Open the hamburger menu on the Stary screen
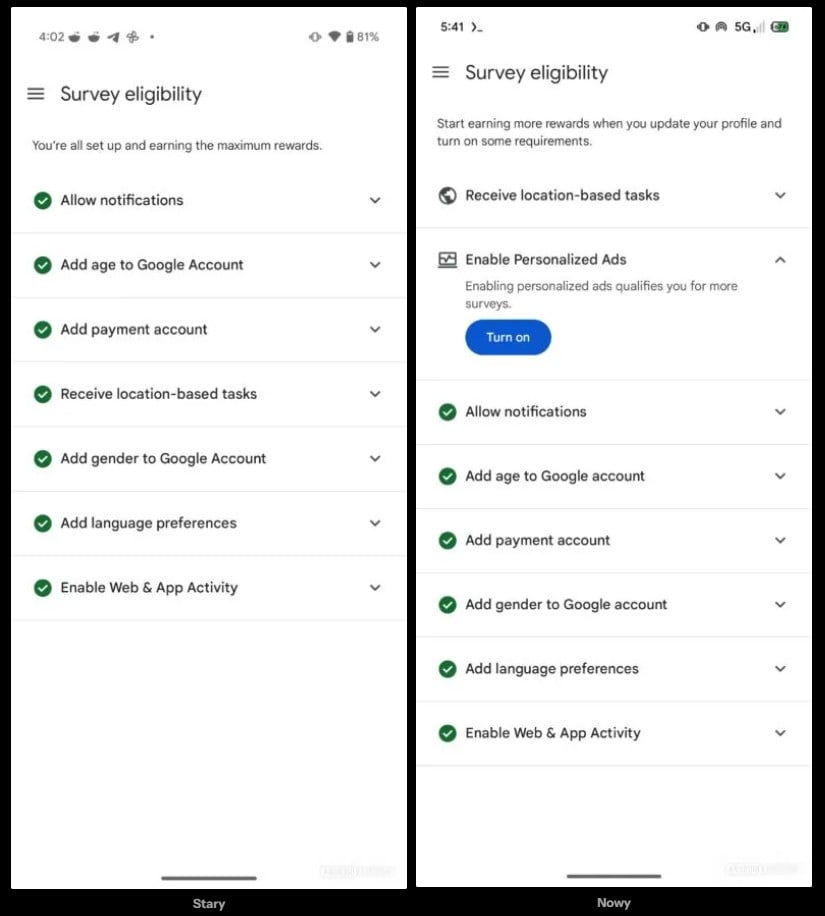825x916 pixels. tap(36, 94)
